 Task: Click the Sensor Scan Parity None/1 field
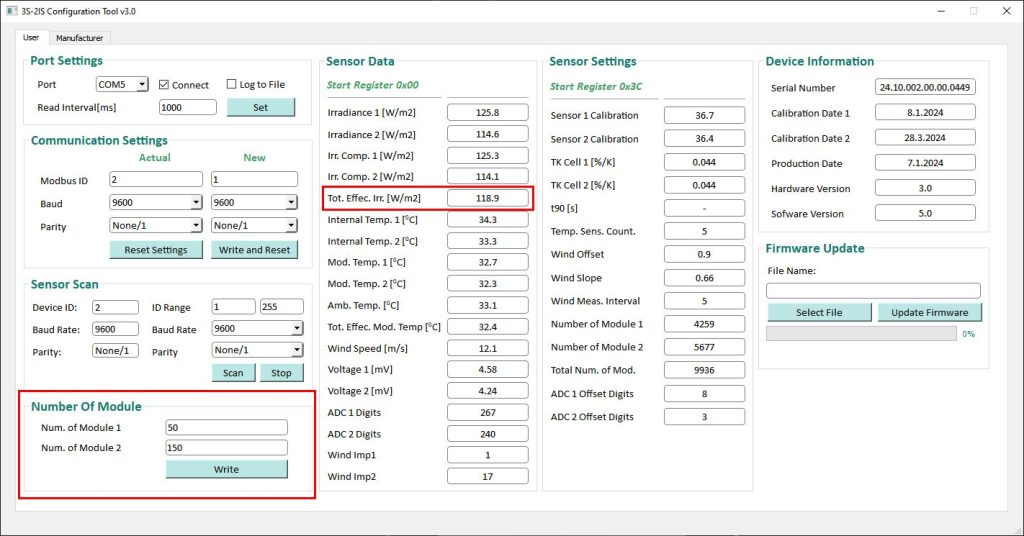coord(116,351)
